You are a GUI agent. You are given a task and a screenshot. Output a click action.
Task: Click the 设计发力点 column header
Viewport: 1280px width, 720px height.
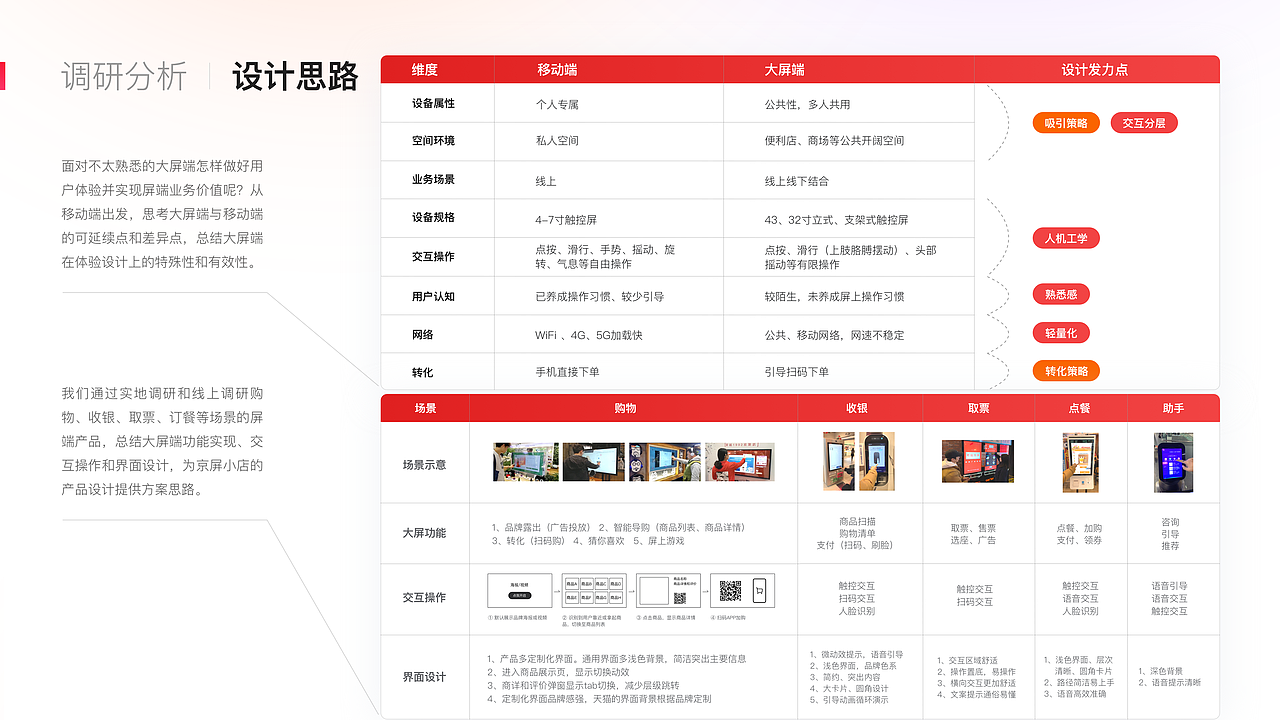pos(1095,70)
